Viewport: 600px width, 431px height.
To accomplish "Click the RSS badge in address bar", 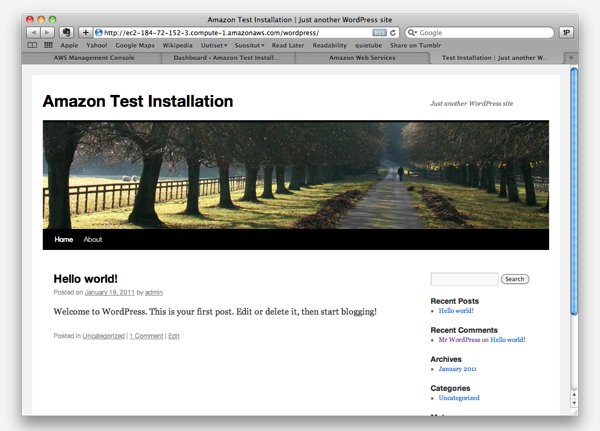I will pyautogui.click(x=380, y=32).
